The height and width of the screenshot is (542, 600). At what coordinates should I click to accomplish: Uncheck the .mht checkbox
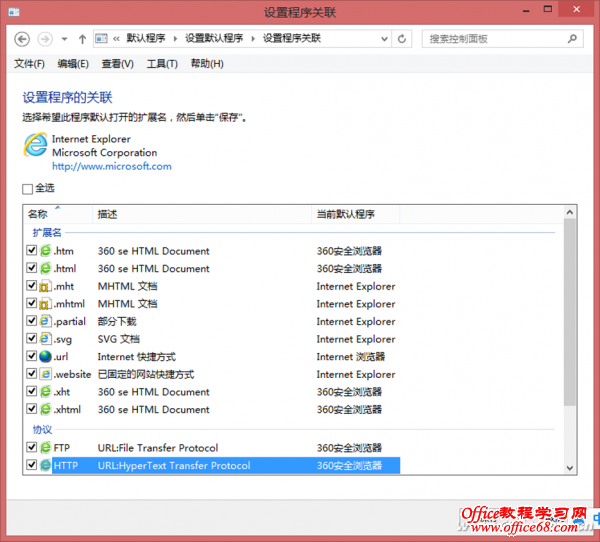pos(32,285)
